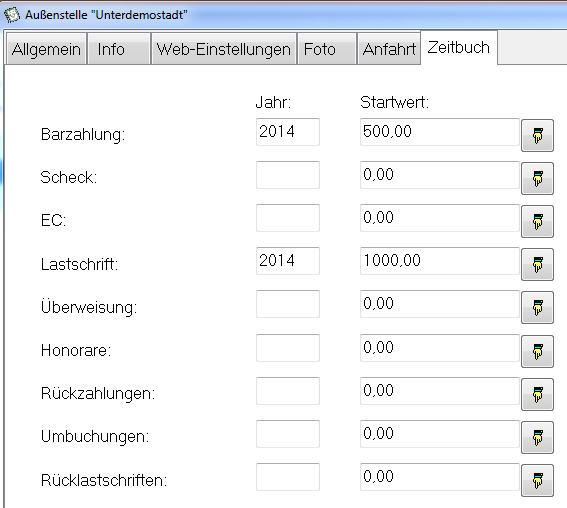567x508 pixels.
Task: Click the Scheck Startwert field
Action: click(x=440, y=175)
